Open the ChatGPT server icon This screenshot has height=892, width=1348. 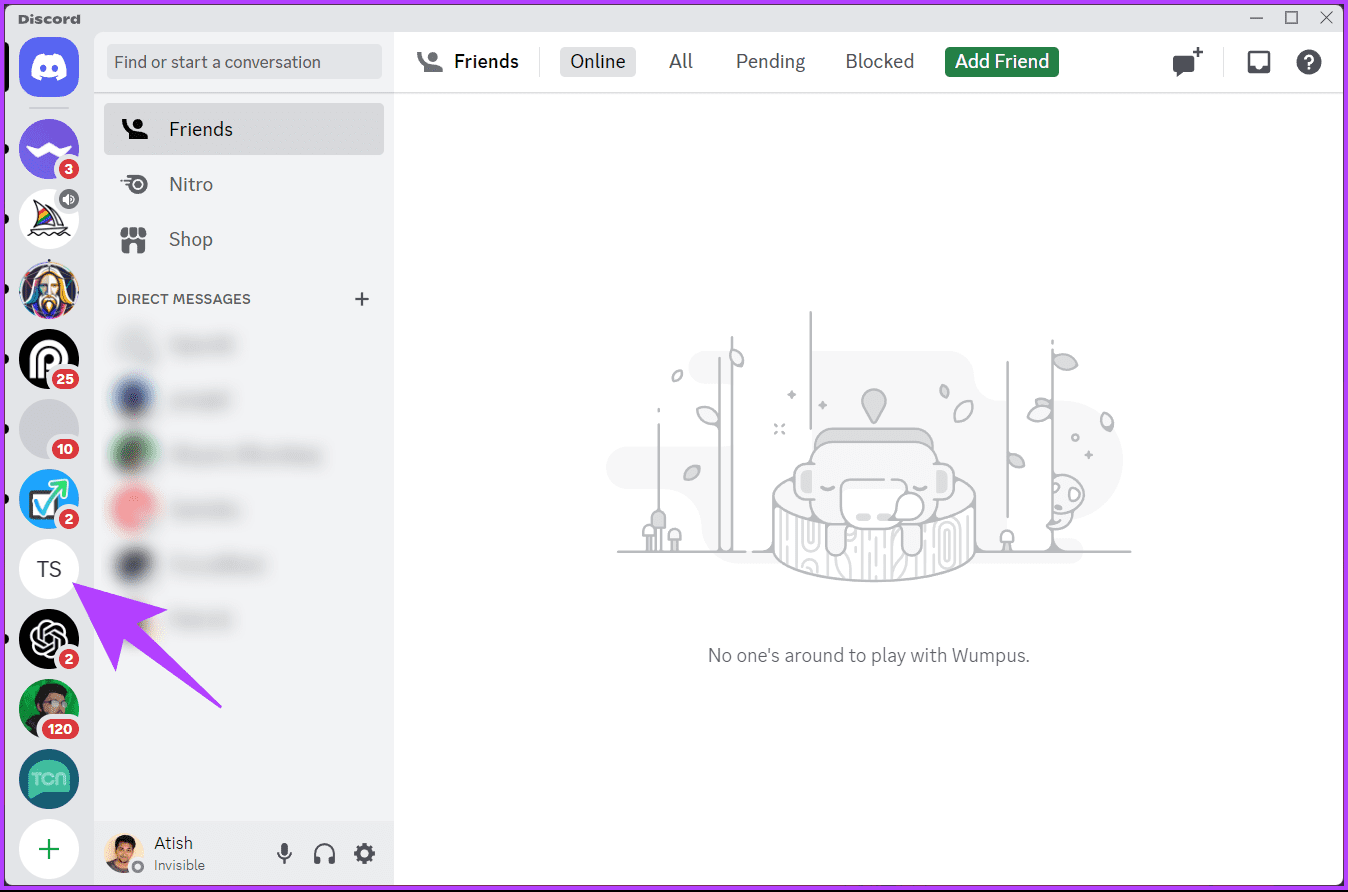coord(48,638)
